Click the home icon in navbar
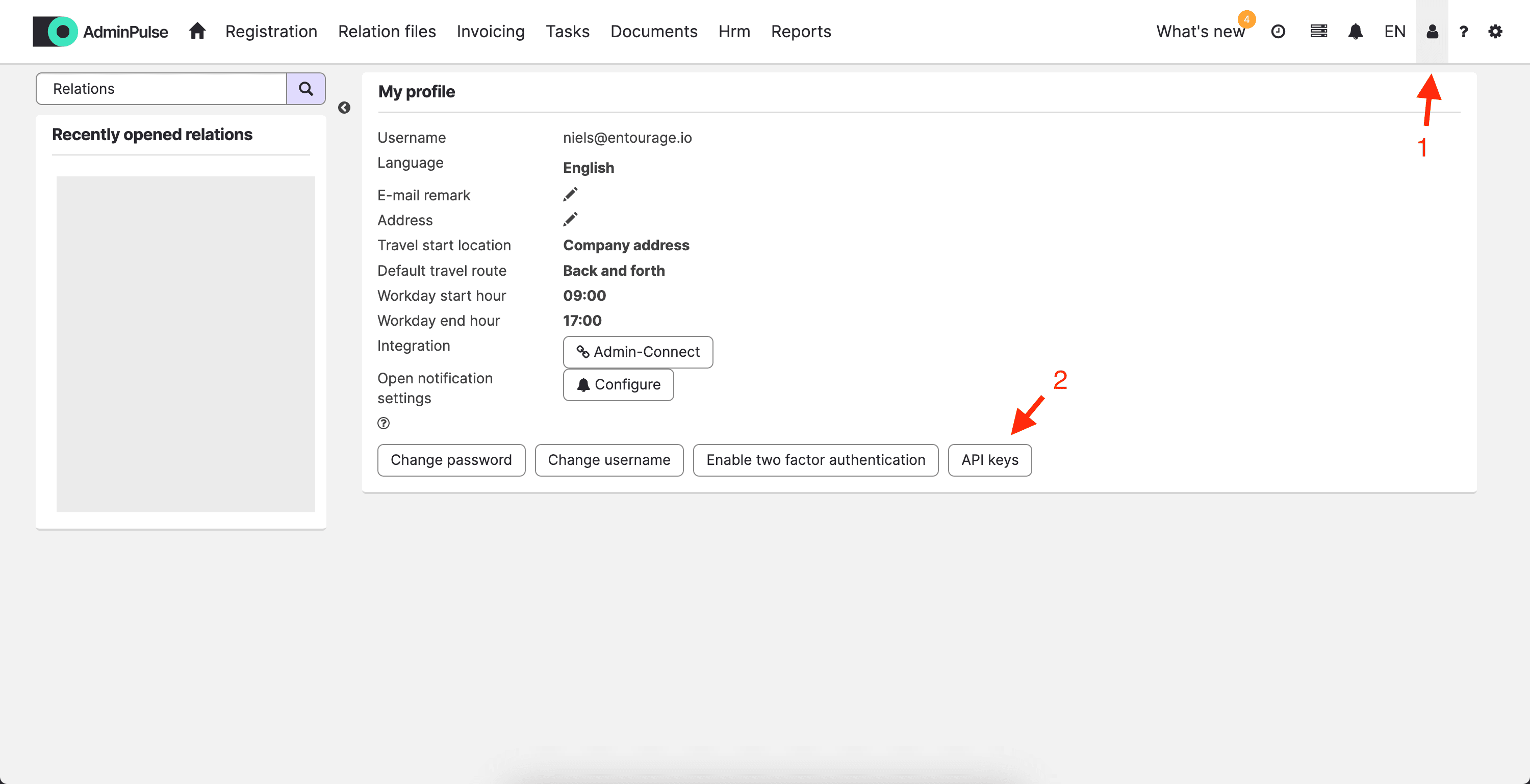Image resolution: width=1530 pixels, height=784 pixels. (197, 31)
